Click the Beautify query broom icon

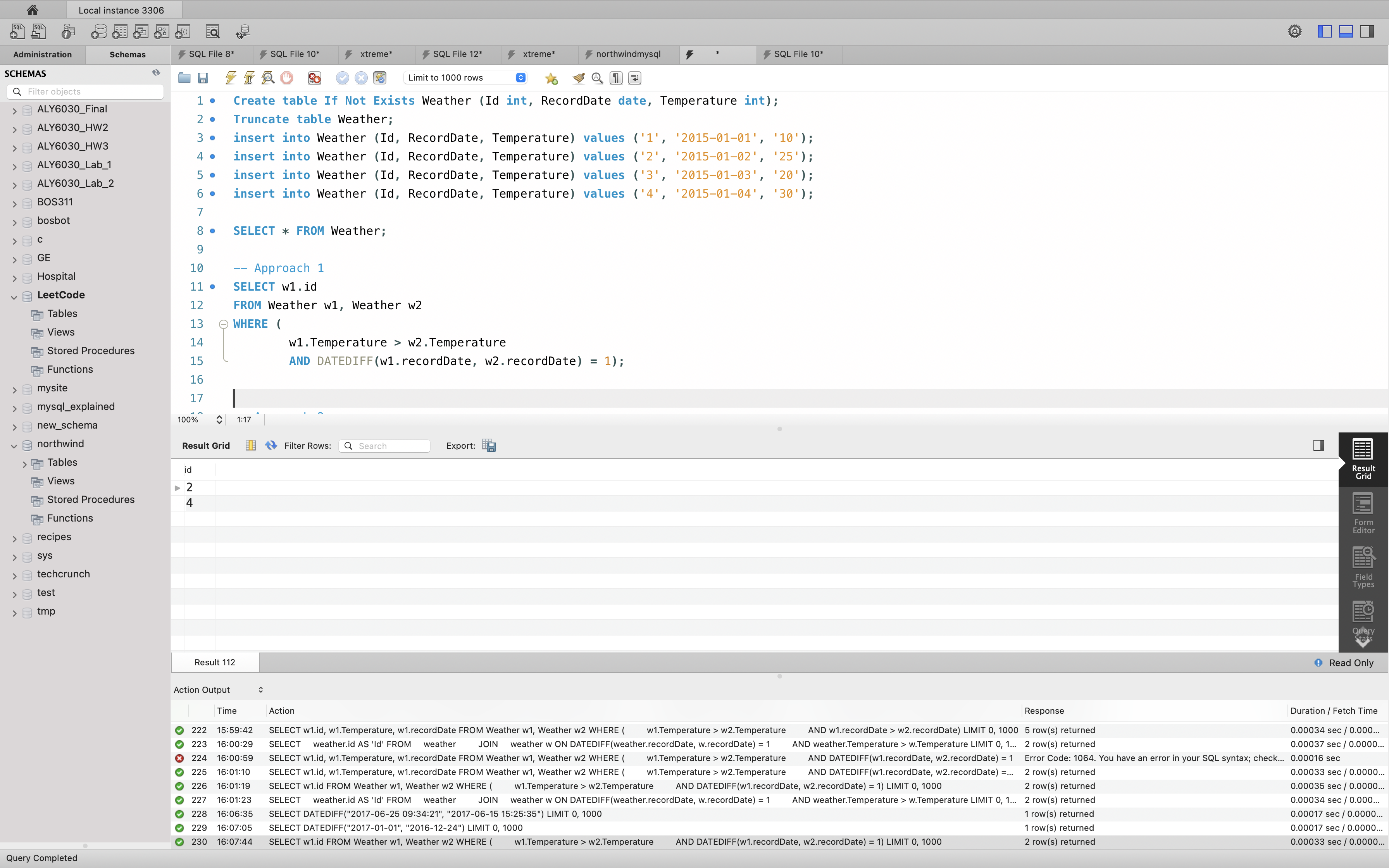(579, 77)
